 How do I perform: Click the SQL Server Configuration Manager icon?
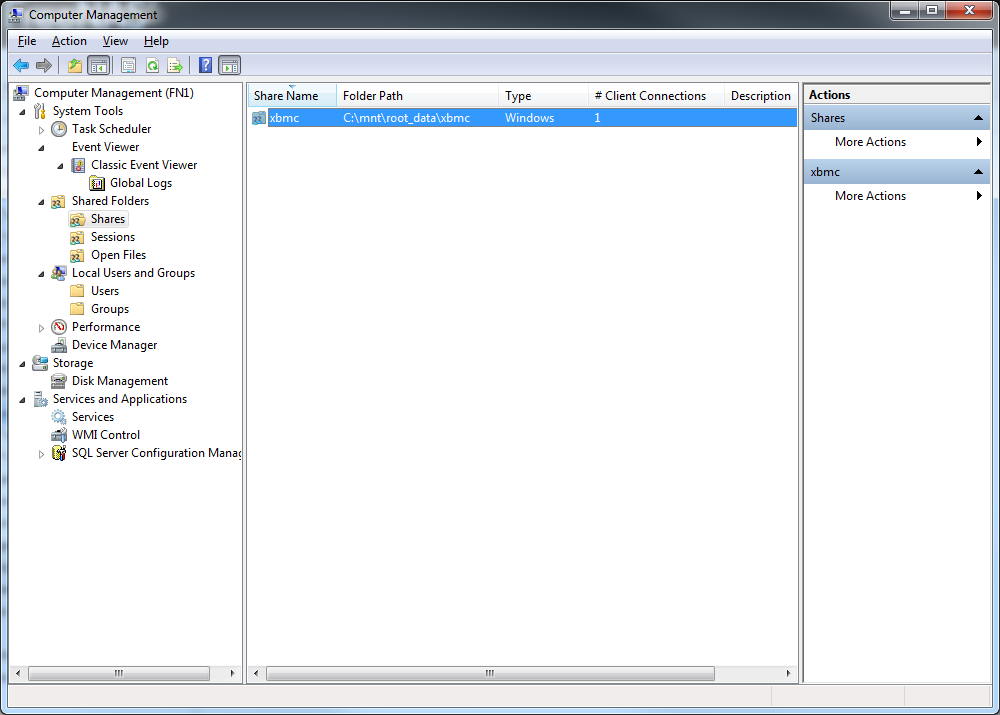click(59, 453)
